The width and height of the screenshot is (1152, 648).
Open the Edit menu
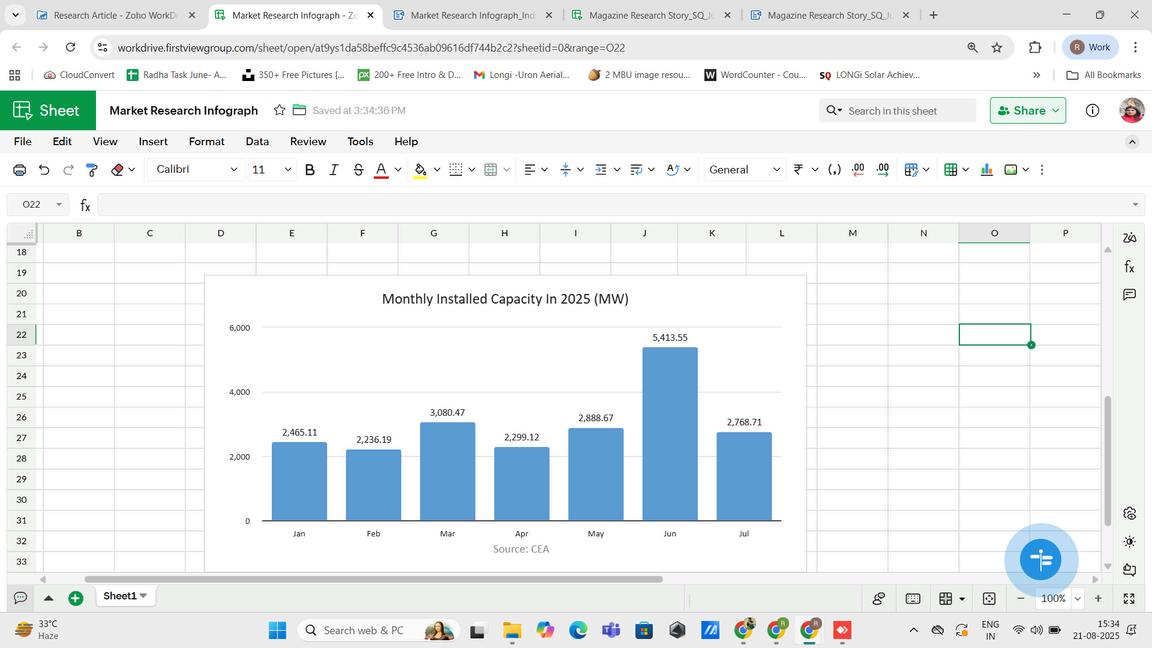[x=62, y=142]
